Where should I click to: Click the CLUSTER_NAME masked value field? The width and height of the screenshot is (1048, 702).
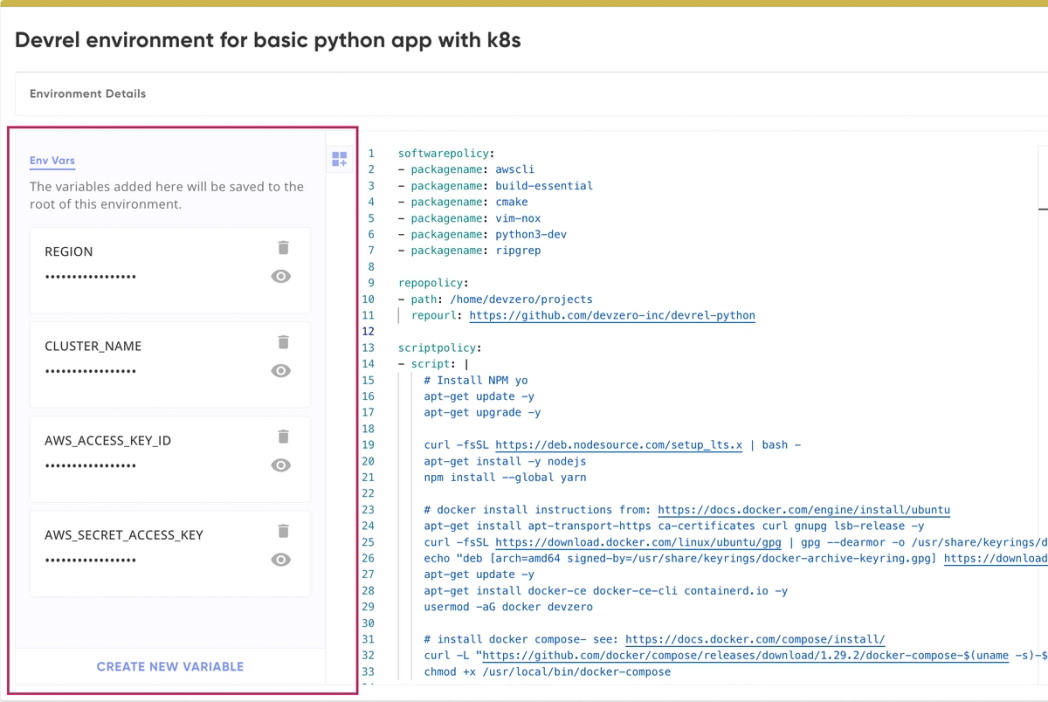91,371
